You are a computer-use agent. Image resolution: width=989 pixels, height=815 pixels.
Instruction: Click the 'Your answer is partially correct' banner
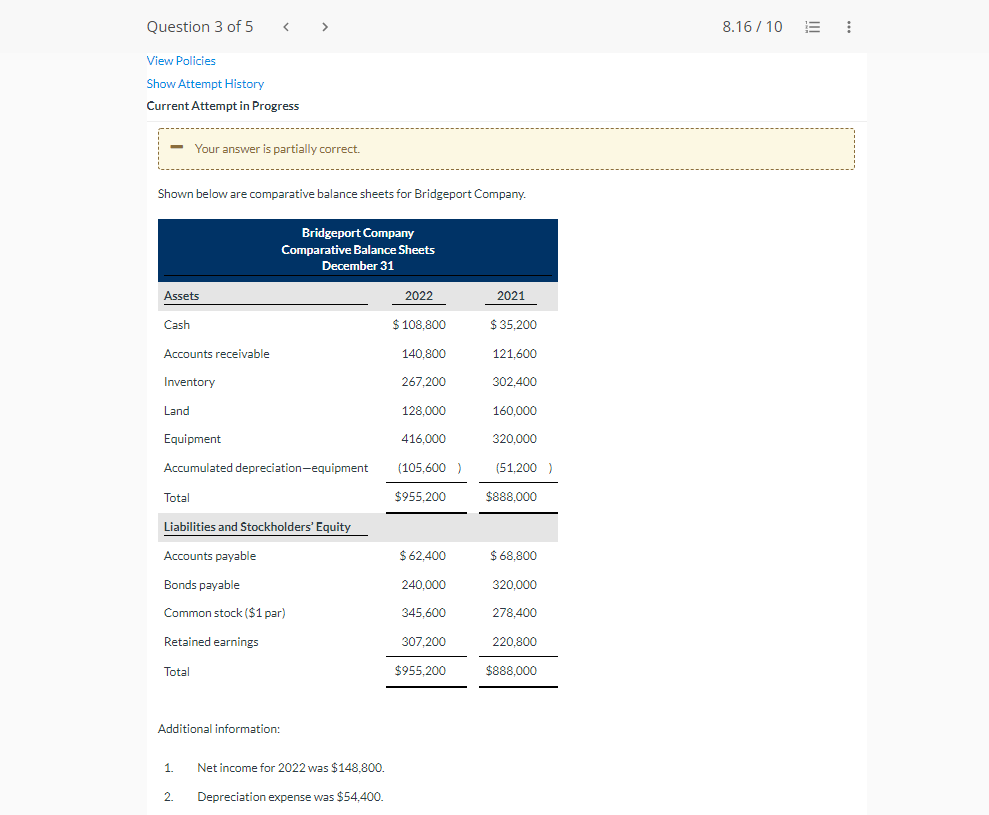pos(506,149)
